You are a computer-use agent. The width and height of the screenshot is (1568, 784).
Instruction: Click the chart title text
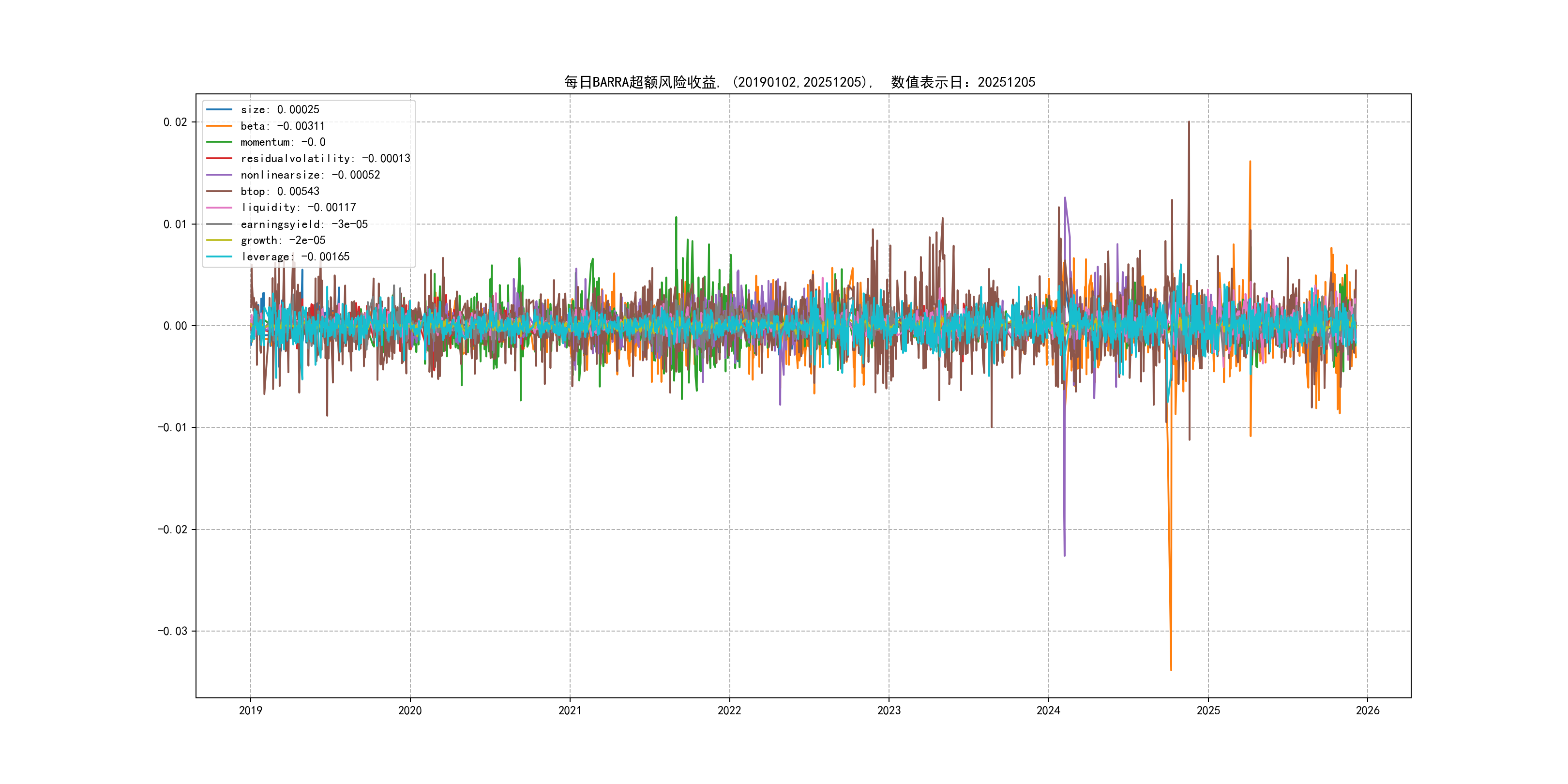(x=799, y=82)
